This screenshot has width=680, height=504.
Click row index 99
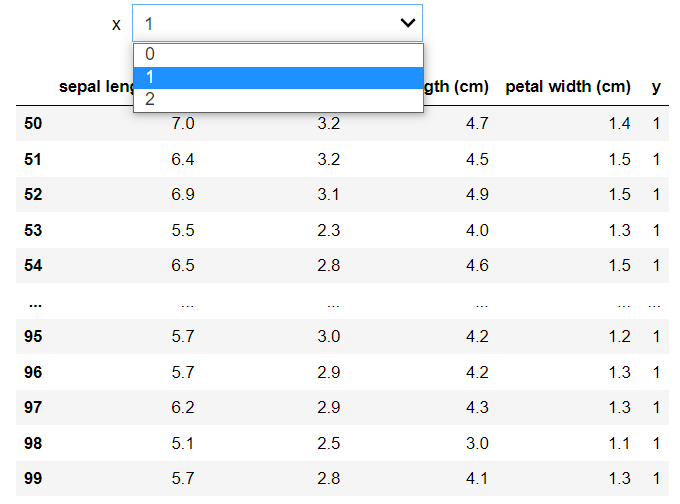point(33,478)
